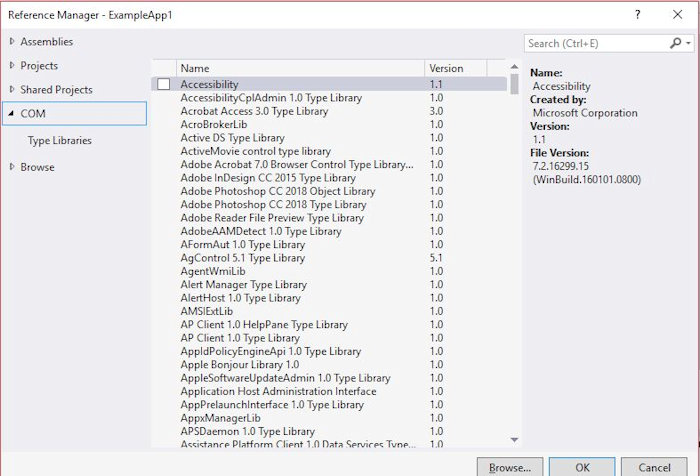The height and width of the screenshot is (476, 700).
Task: Select Adobe Reader File Preview Type Library
Action: click(329, 218)
